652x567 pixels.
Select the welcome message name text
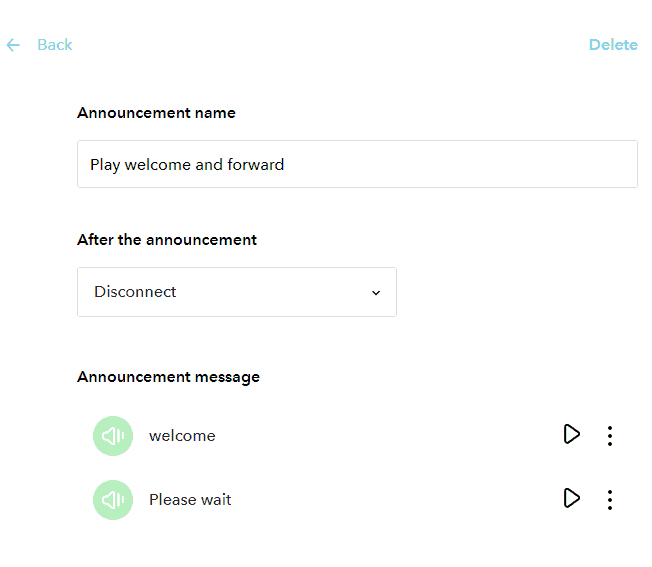182,436
